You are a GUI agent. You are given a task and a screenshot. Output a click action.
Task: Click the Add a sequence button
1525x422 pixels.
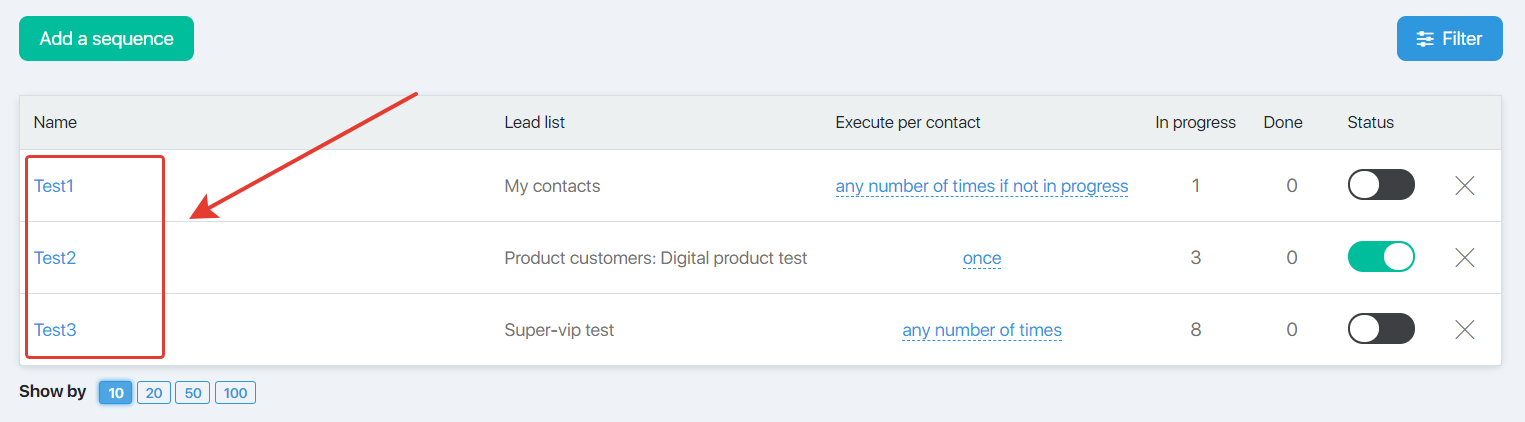(x=106, y=39)
